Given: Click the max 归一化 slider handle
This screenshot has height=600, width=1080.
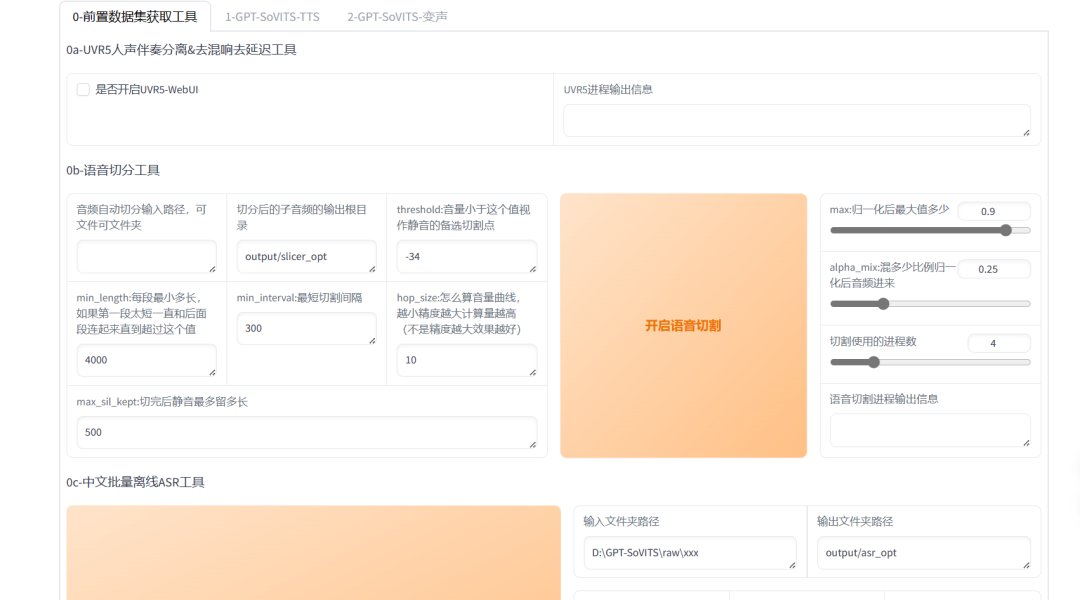Looking at the screenshot, I should click(x=1006, y=230).
